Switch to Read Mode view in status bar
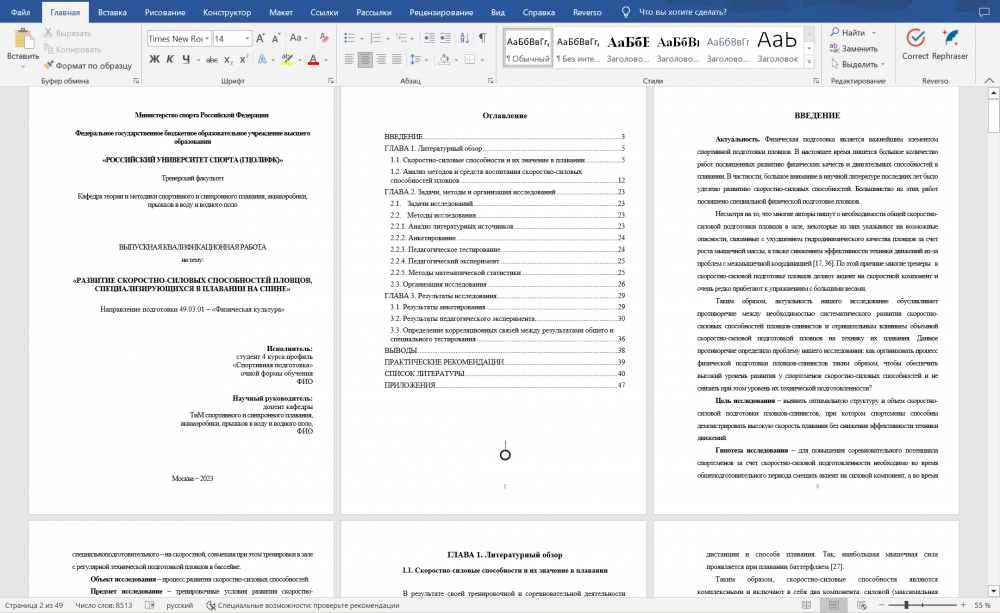Viewport: 1000px width, 613px height. 806,605
